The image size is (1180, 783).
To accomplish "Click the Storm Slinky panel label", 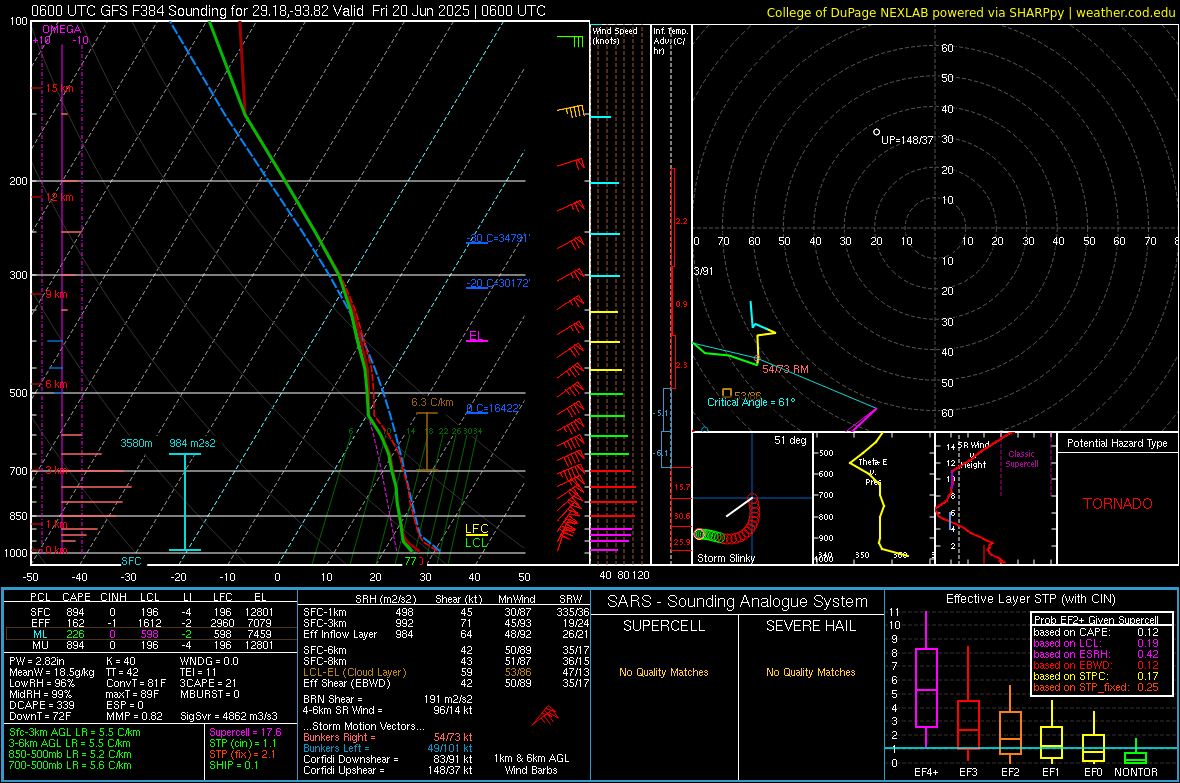I will [725, 558].
